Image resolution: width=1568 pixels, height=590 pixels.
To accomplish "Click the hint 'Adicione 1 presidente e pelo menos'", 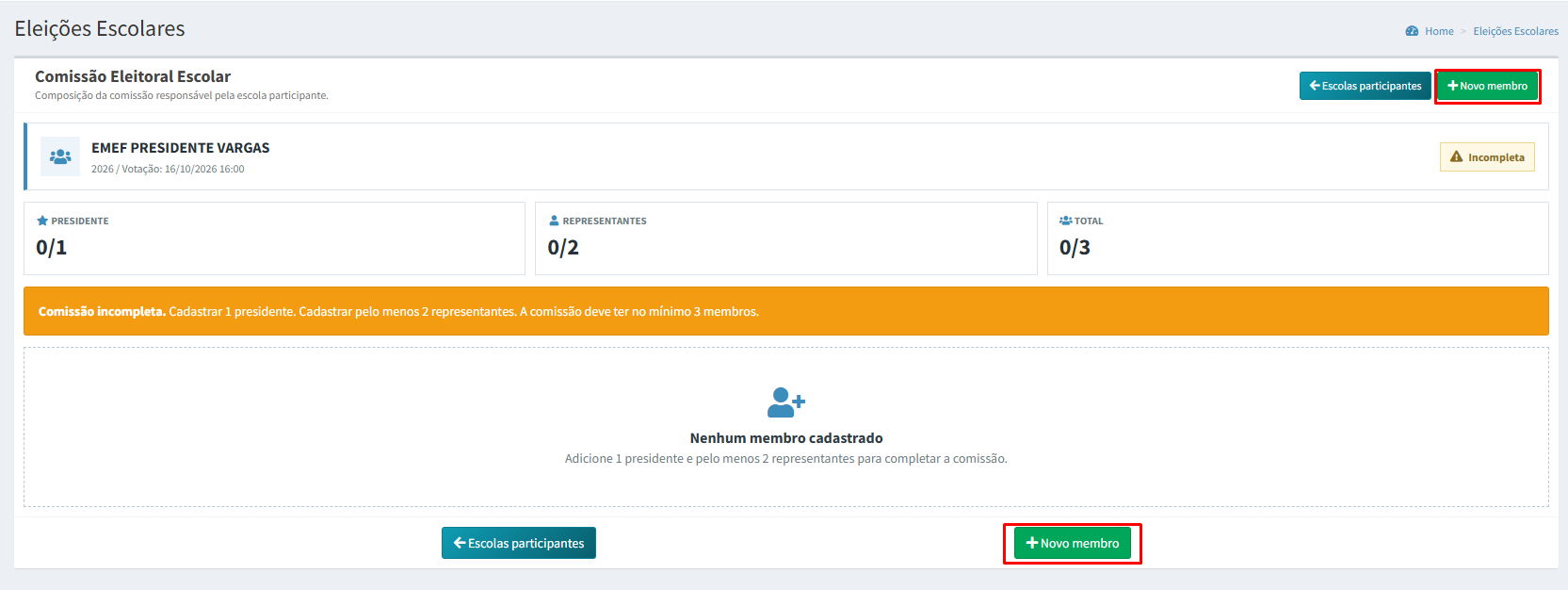I will 786,459.
